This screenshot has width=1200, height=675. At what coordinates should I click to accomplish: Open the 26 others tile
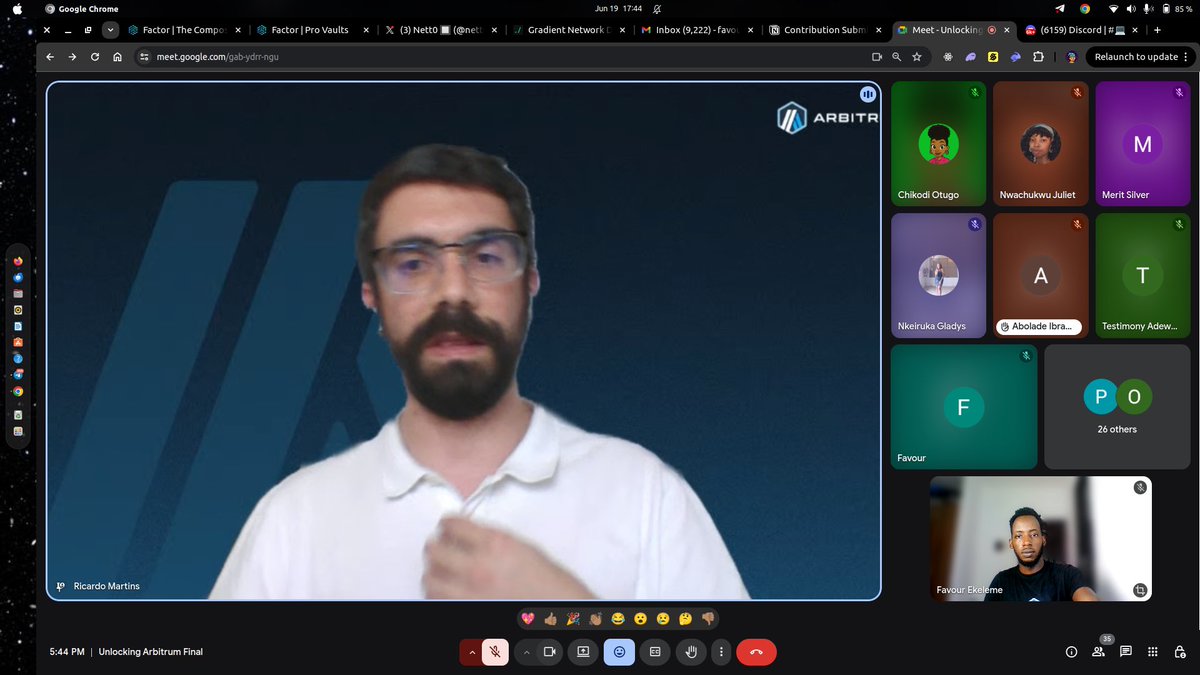tap(1117, 407)
